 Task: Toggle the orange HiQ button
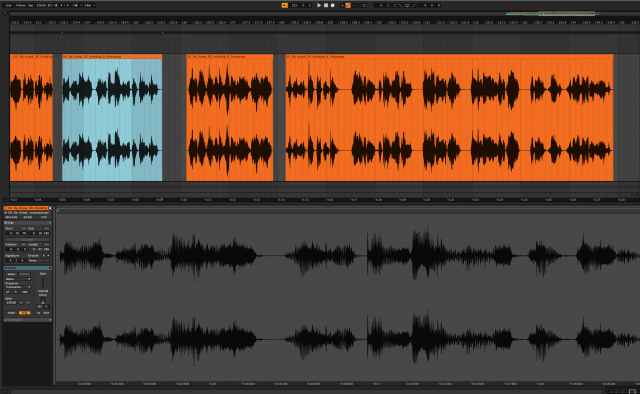click(24, 313)
